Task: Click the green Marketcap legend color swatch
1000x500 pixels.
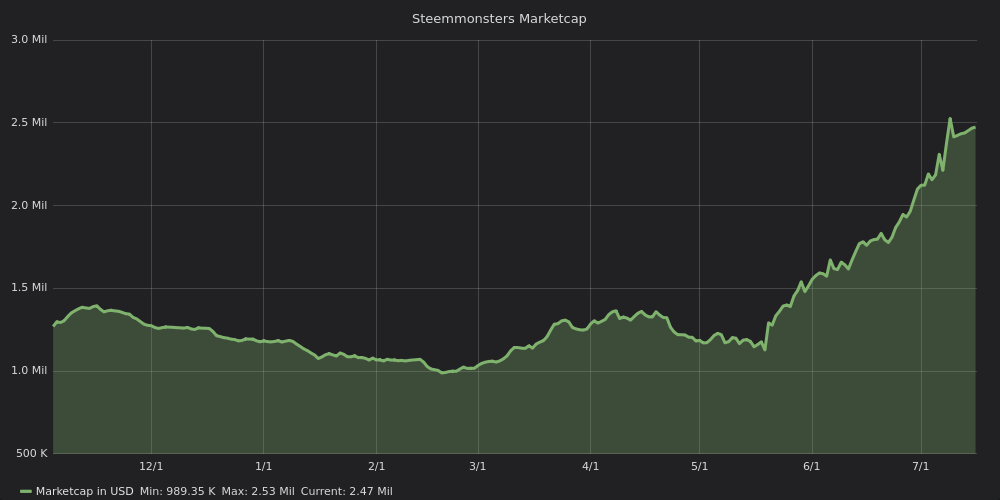Action: pyautogui.click(x=26, y=492)
